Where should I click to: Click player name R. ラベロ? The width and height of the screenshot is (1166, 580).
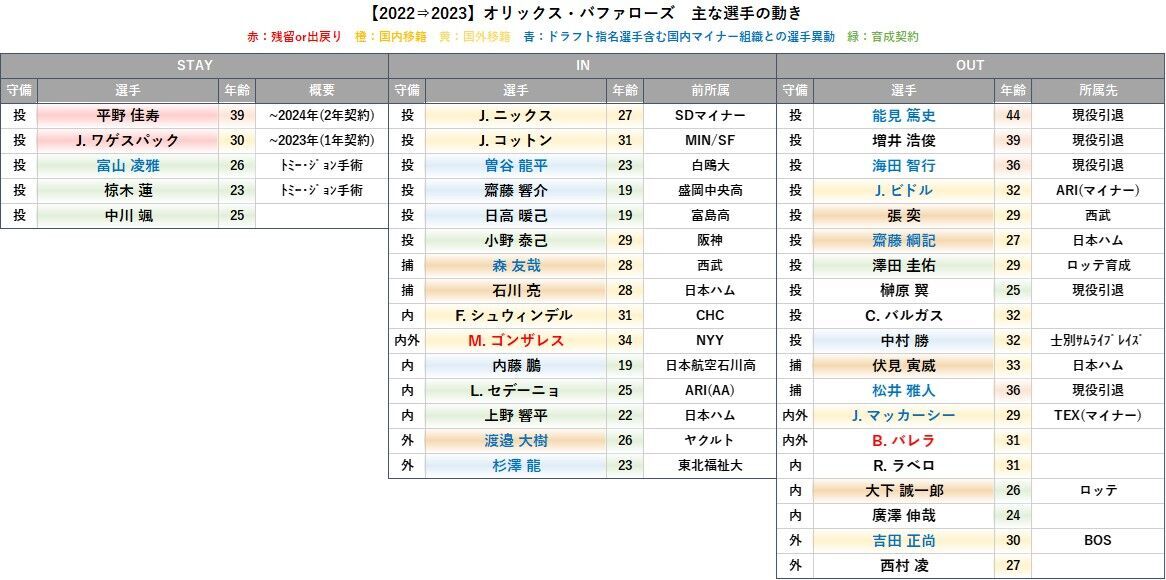pos(904,465)
